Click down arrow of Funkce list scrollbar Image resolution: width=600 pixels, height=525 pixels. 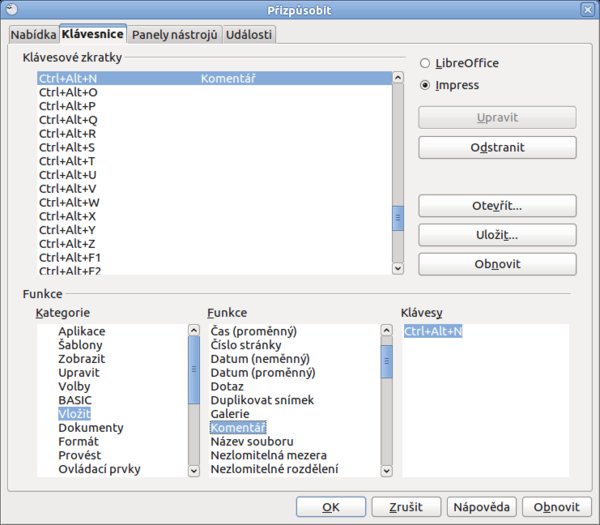[x=386, y=471]
